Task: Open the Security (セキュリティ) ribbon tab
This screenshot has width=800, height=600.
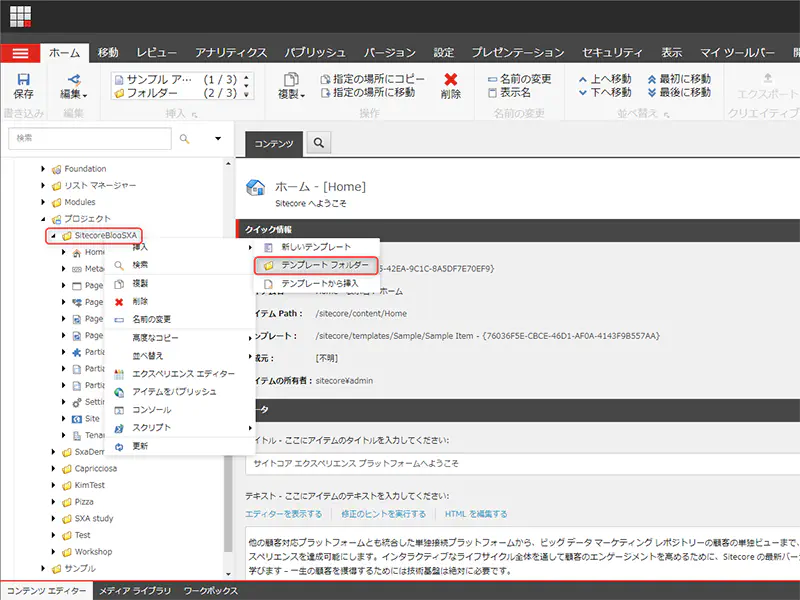Action: (612, 53)
